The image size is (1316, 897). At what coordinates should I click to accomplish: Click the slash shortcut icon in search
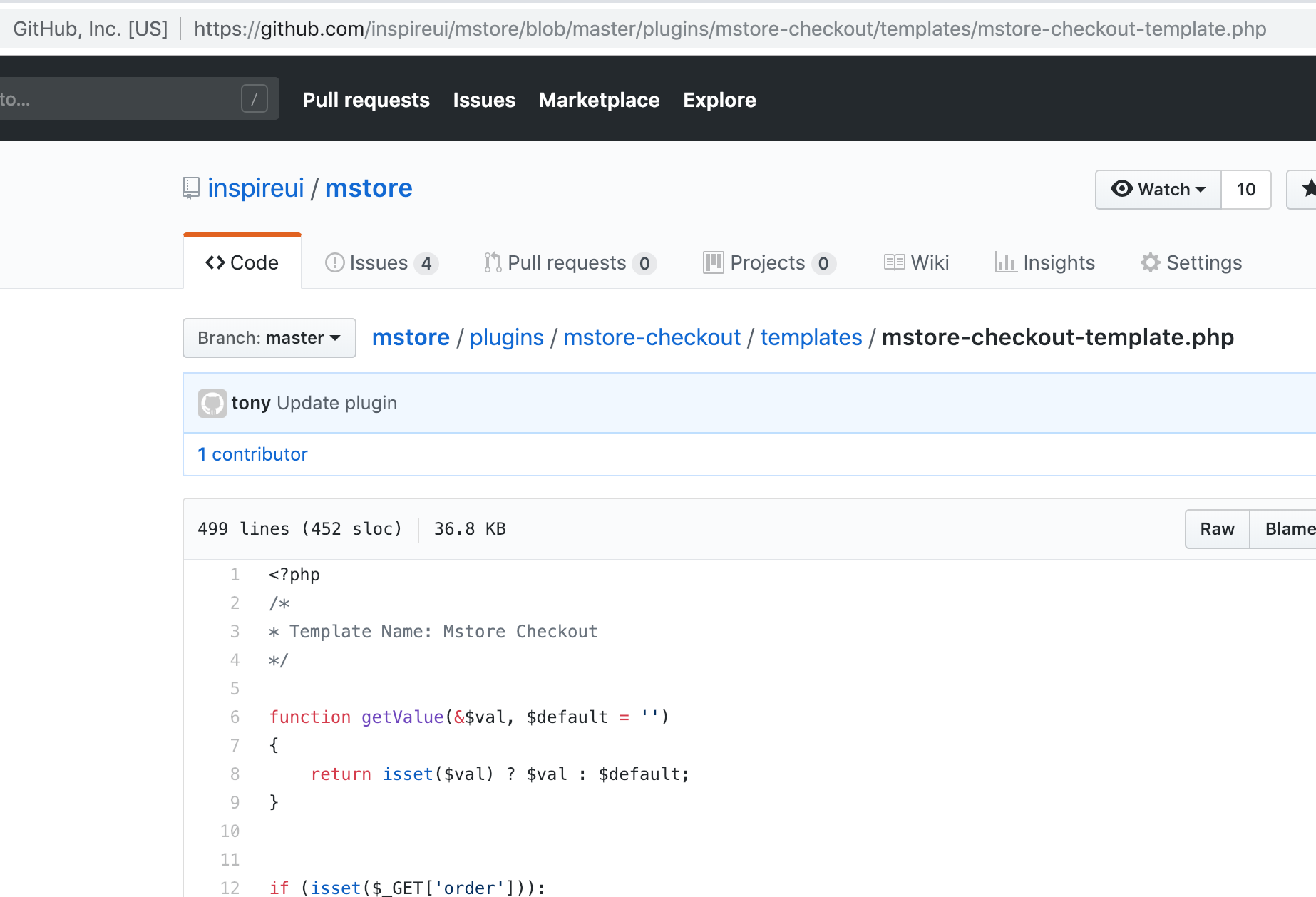254,99
